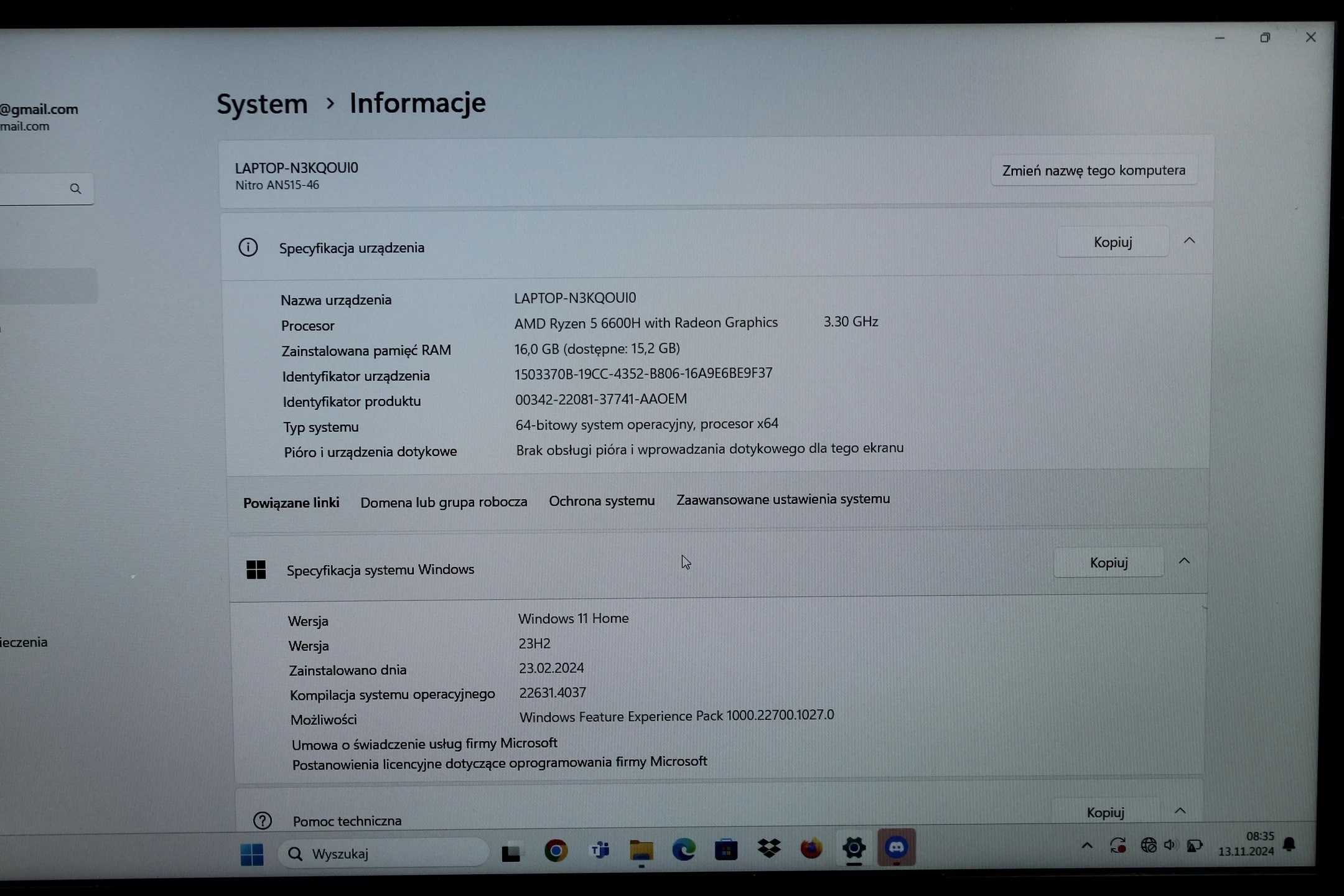Copy Windows specification with Kopiuj

tap(1108, 562)
